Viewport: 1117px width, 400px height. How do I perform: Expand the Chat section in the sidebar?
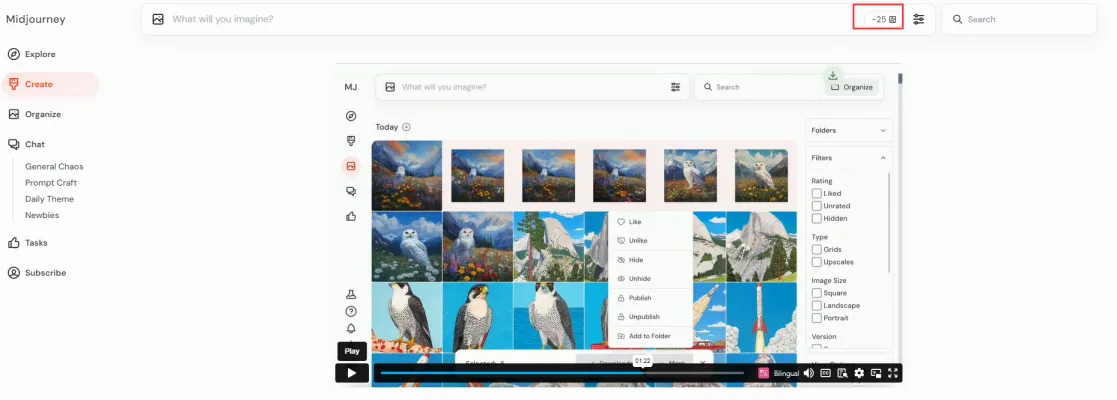coord(34,144)
